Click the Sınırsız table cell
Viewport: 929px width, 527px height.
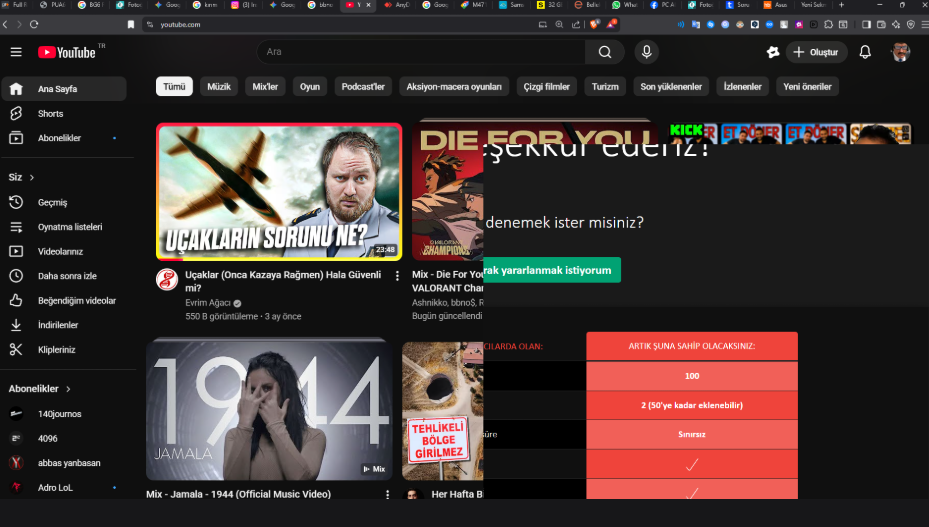692,435
